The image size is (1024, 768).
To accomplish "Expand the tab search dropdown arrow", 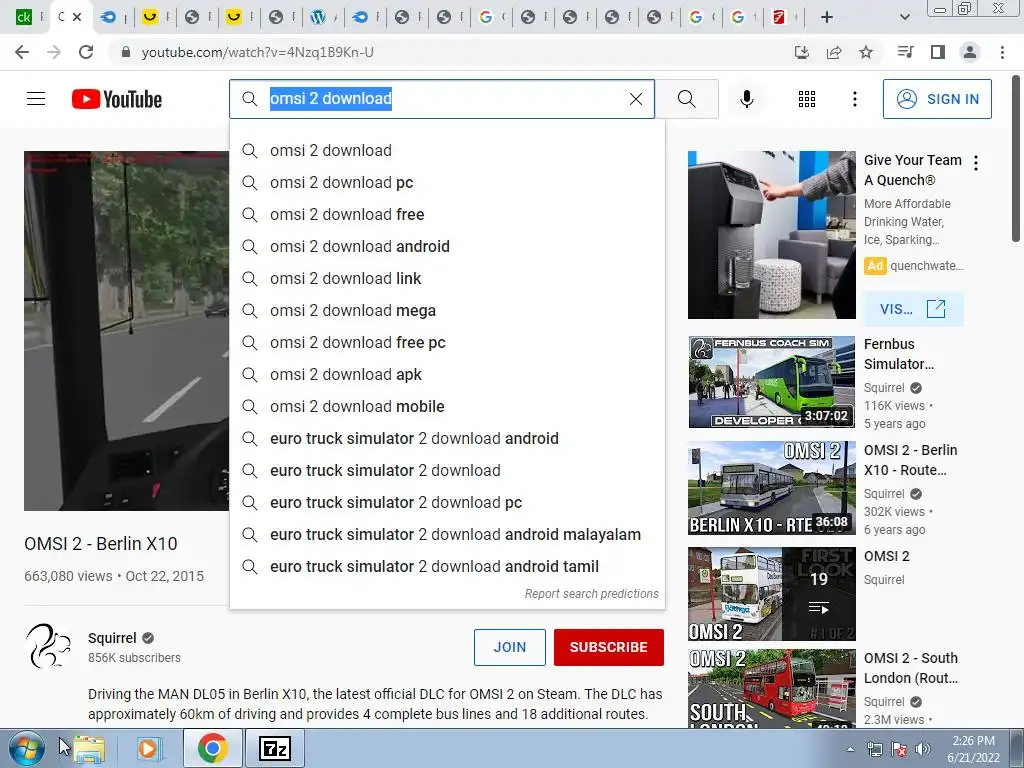I will tap(904, 17).
